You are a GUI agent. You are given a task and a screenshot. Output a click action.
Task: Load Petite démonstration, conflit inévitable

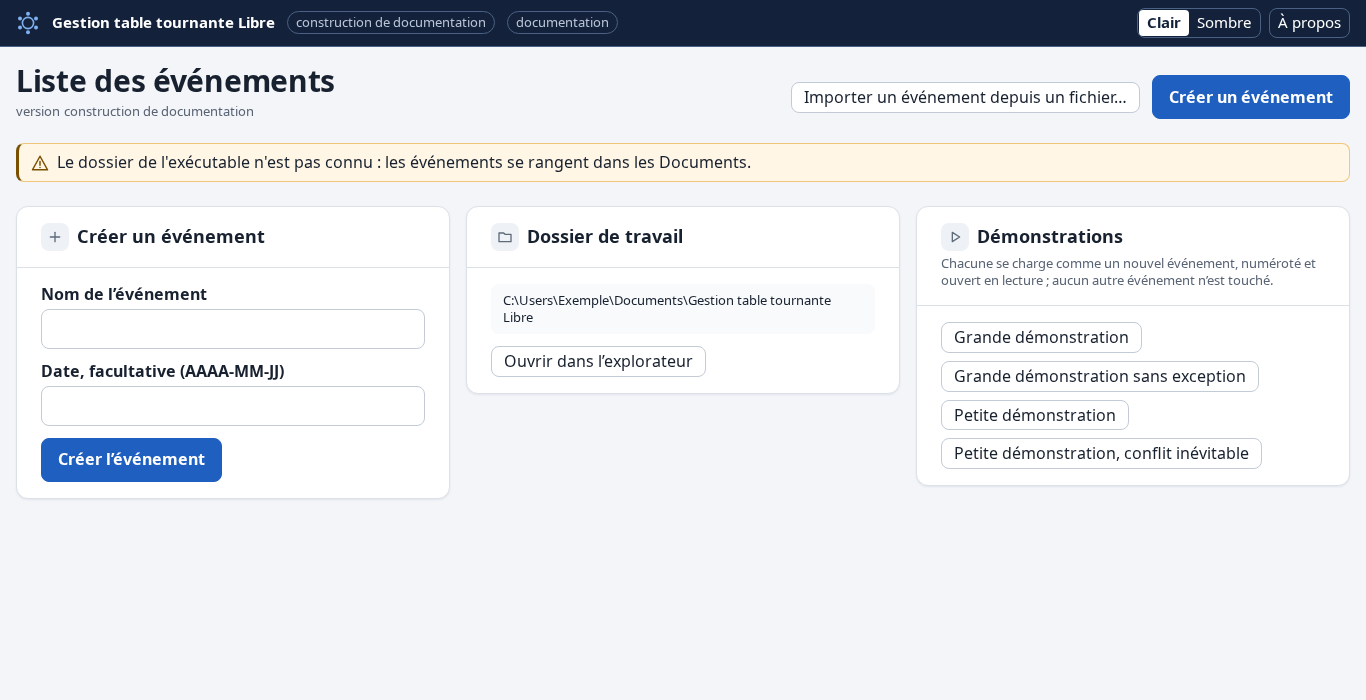pyautogui.click(x=1101, y=453)
